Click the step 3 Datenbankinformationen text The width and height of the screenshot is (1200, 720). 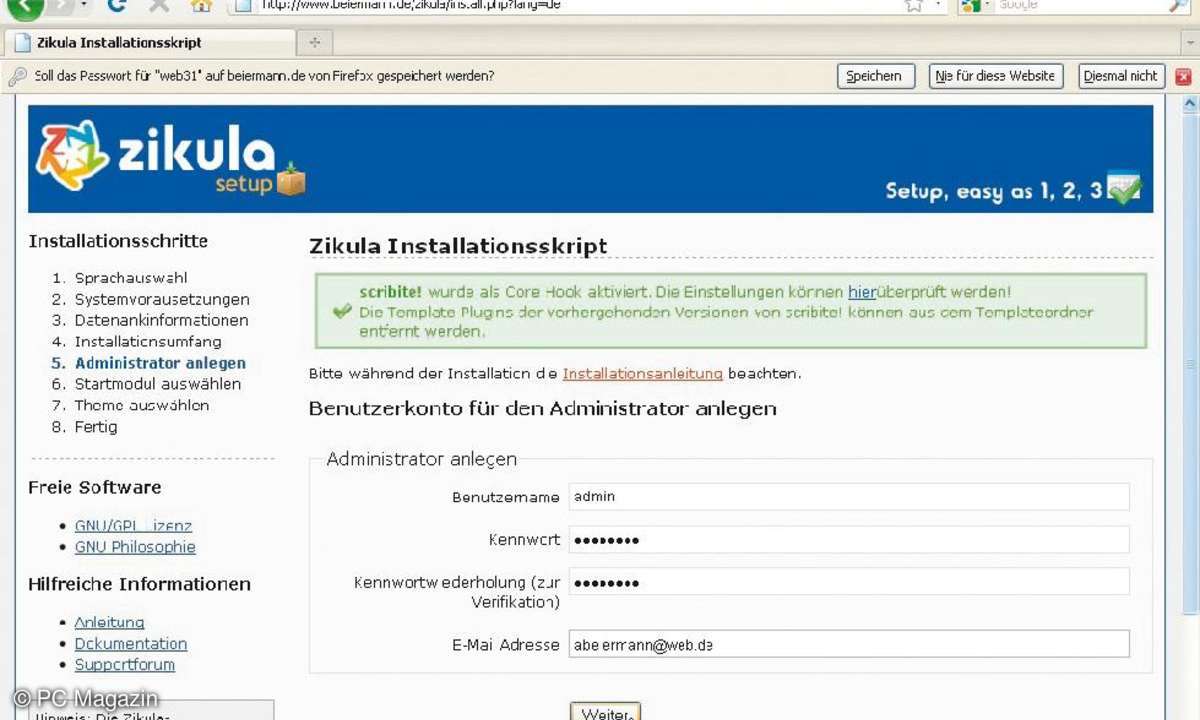(161, 321)
